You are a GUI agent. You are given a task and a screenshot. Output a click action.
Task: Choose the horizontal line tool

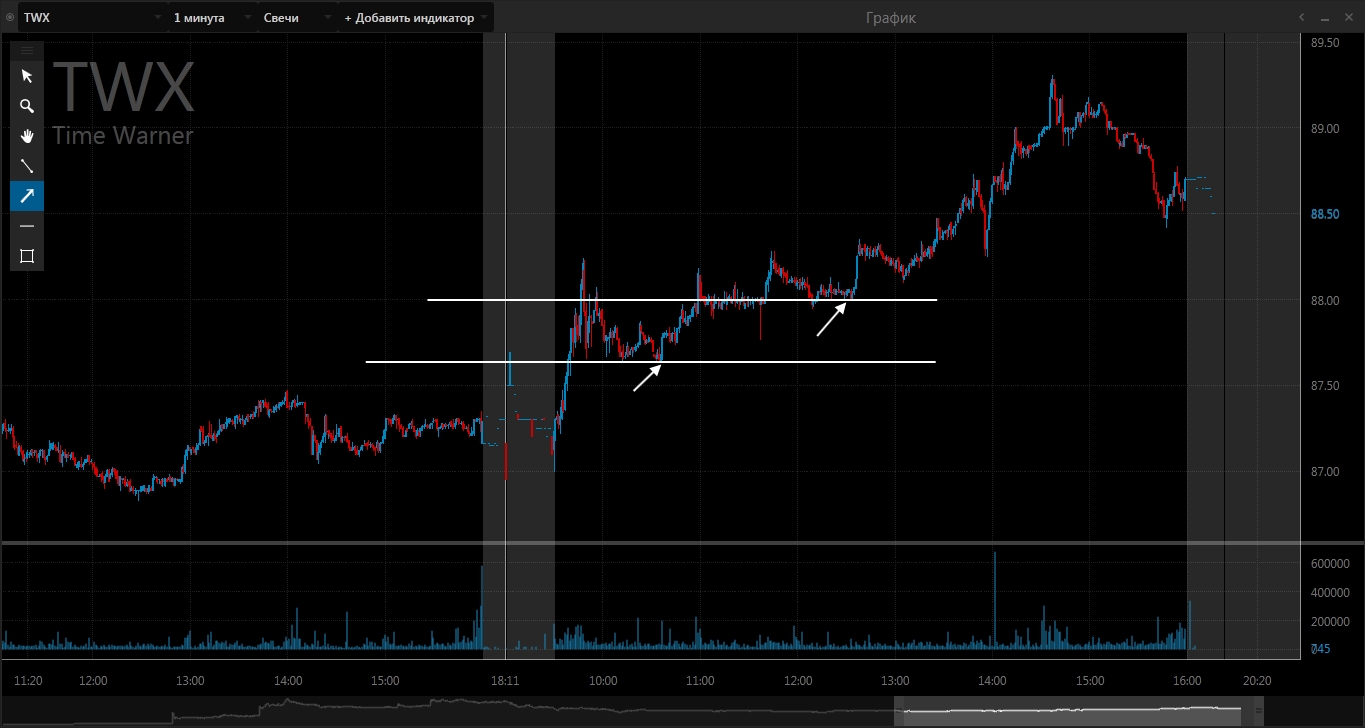(27, 226)
